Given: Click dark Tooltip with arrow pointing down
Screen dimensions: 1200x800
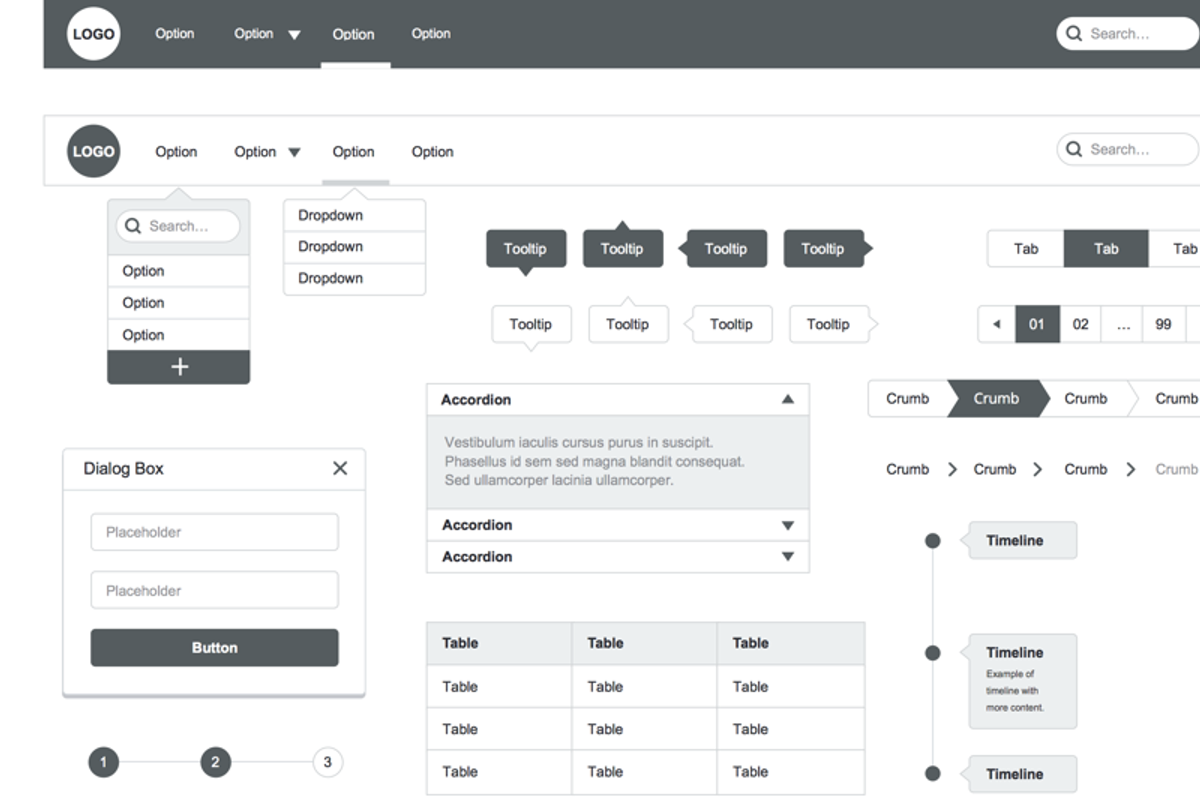Looking at the screenshot, I should tap(526, 249).
